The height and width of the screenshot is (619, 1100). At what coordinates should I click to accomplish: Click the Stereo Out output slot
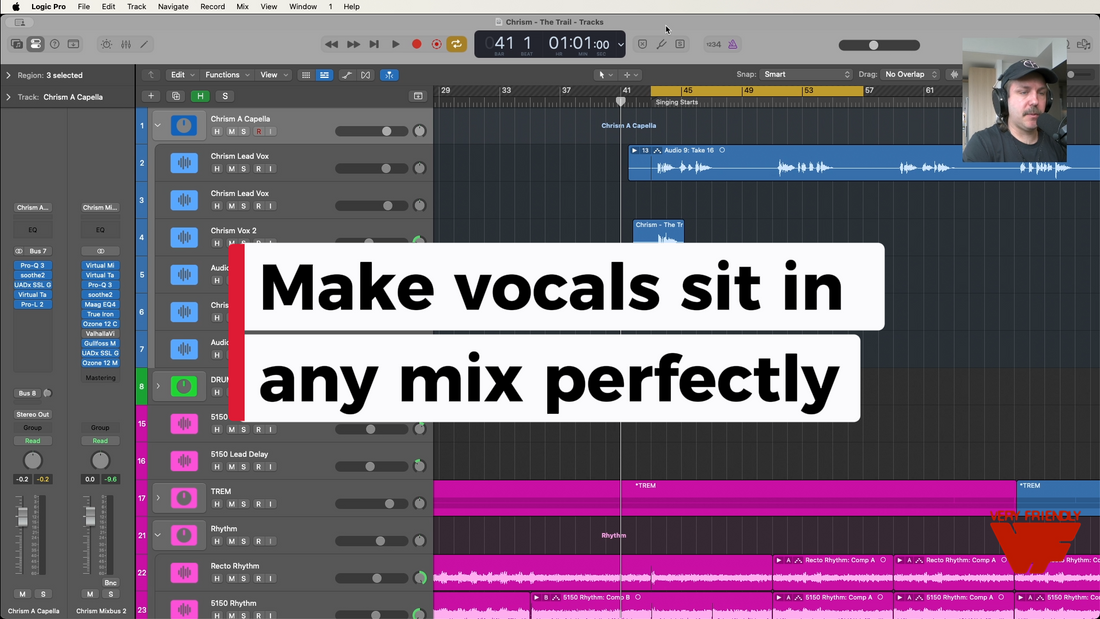click(x=32, y=414)
